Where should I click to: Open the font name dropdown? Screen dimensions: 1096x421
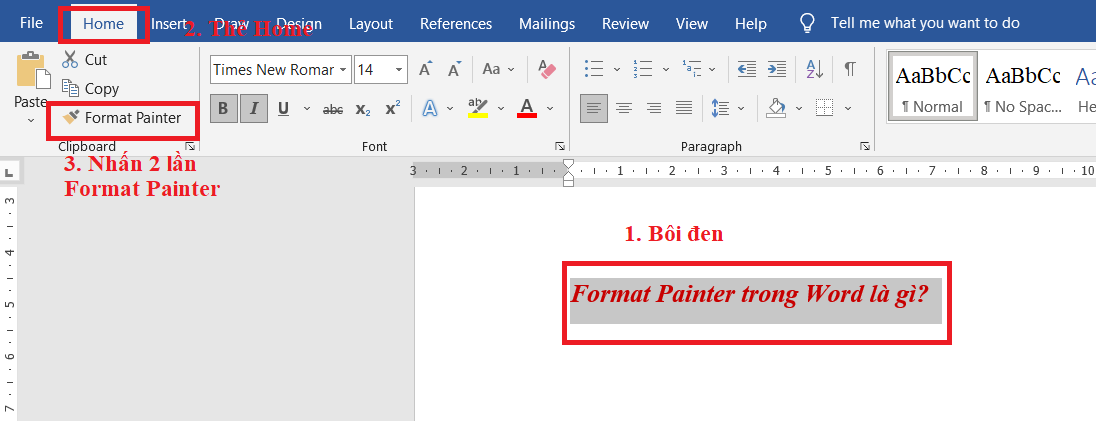coord(343,70)
